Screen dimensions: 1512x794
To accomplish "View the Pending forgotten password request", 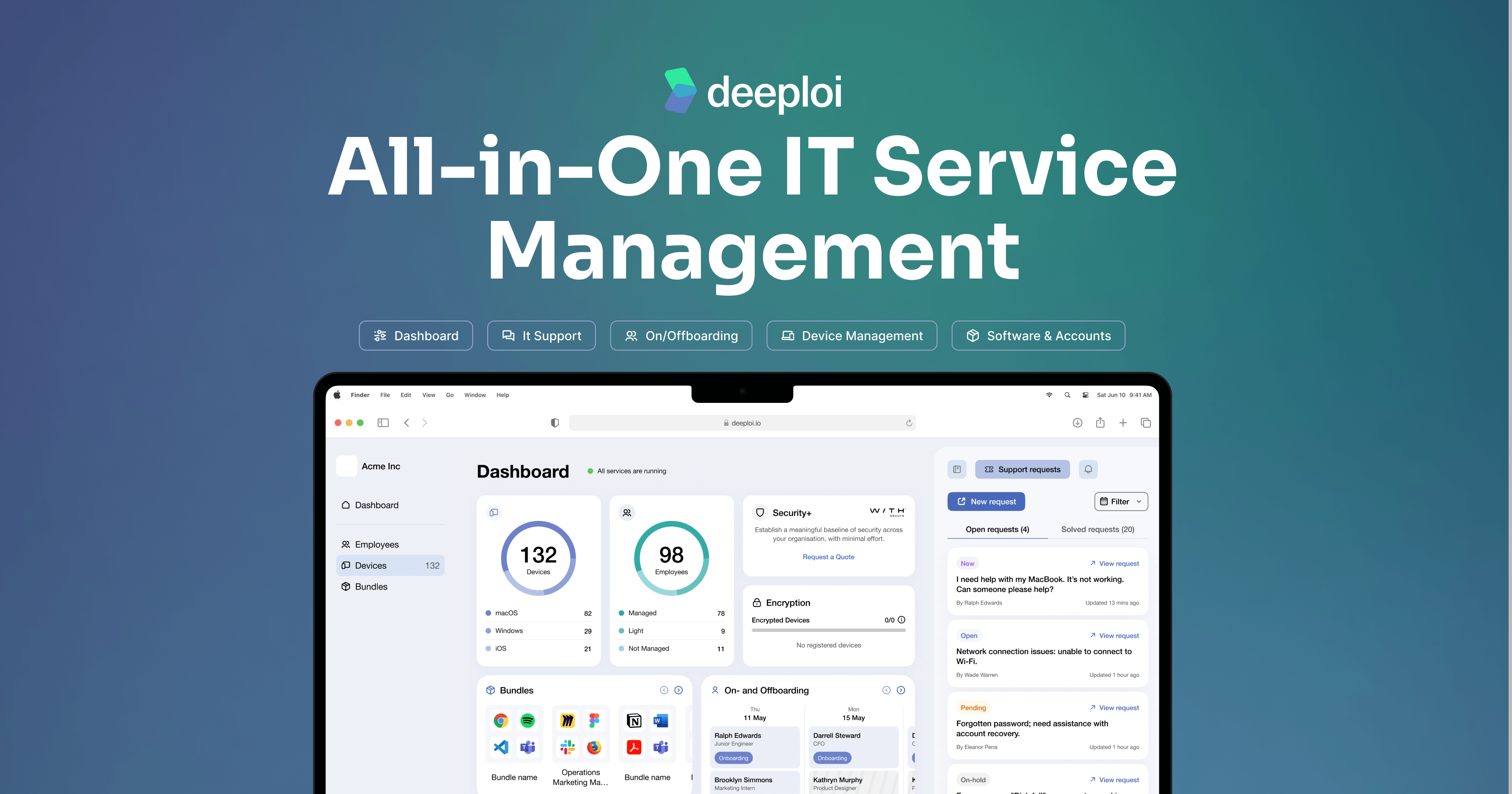I will tap(1114, 708).
